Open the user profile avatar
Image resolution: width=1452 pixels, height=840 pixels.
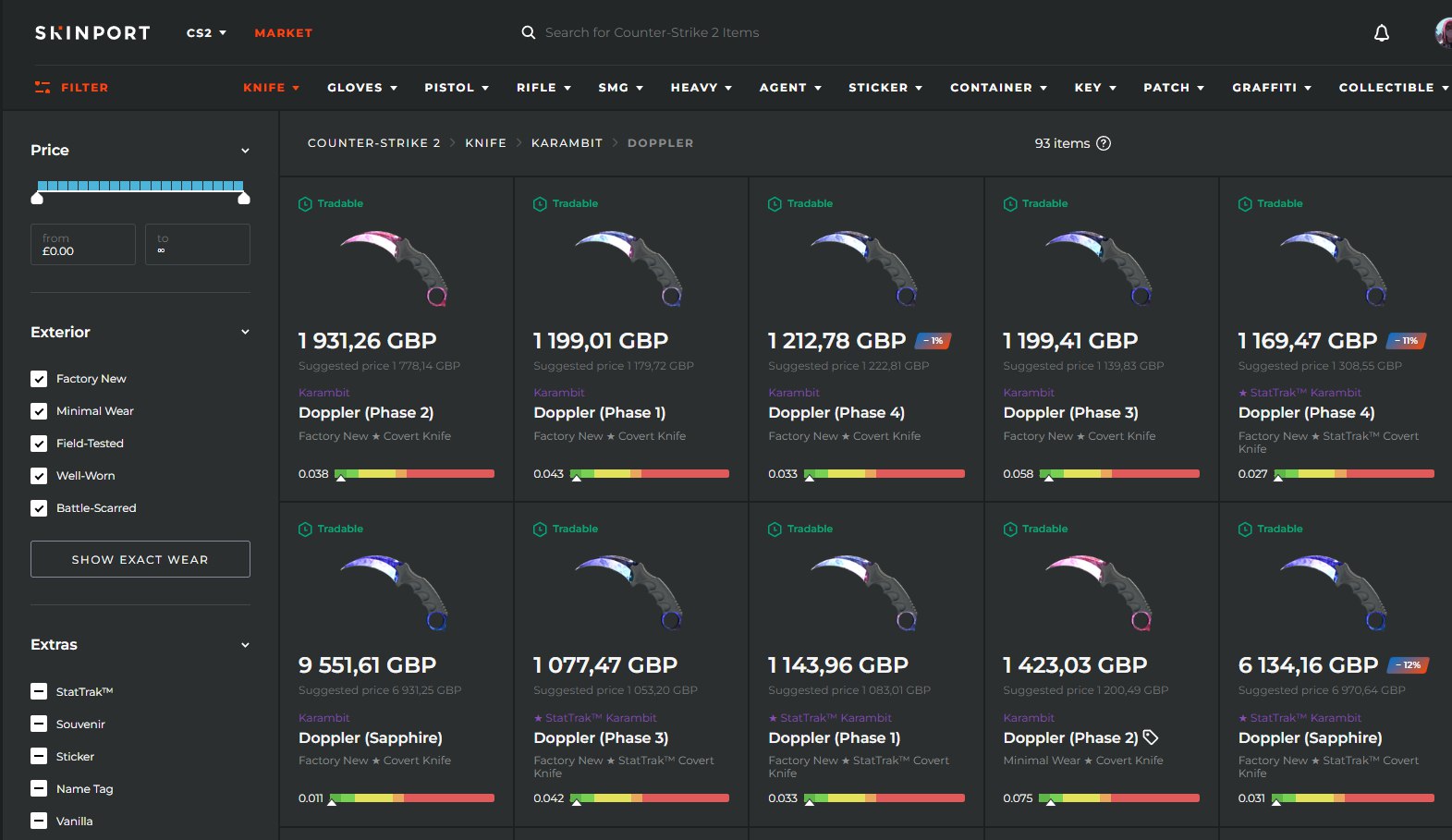tap(1444, 32)
